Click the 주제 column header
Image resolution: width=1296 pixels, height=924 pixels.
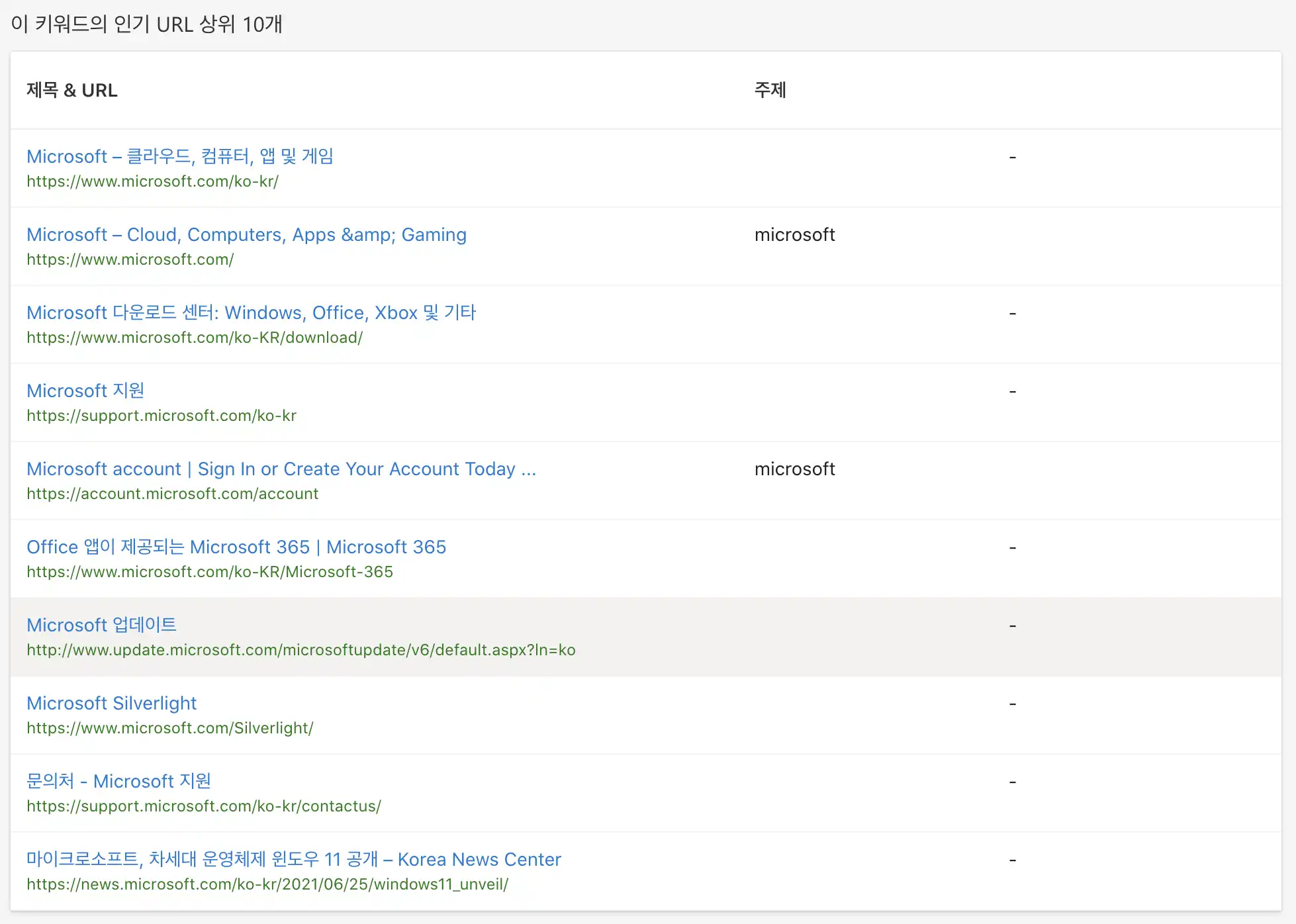770,91
